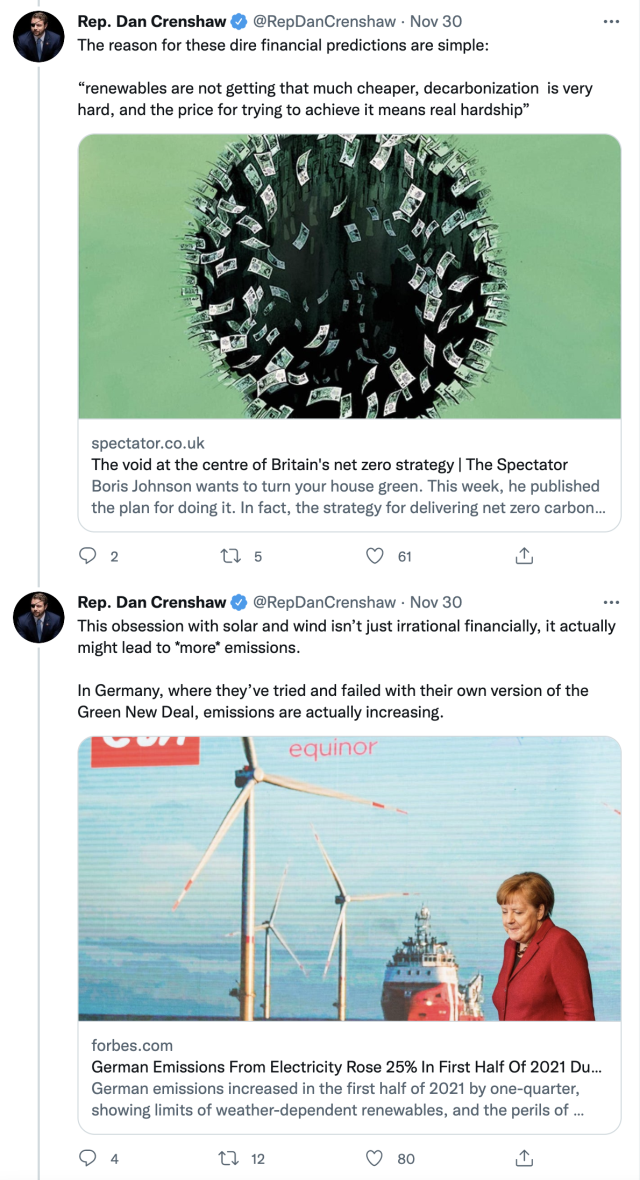Click the money void article image

pos(349,276)
